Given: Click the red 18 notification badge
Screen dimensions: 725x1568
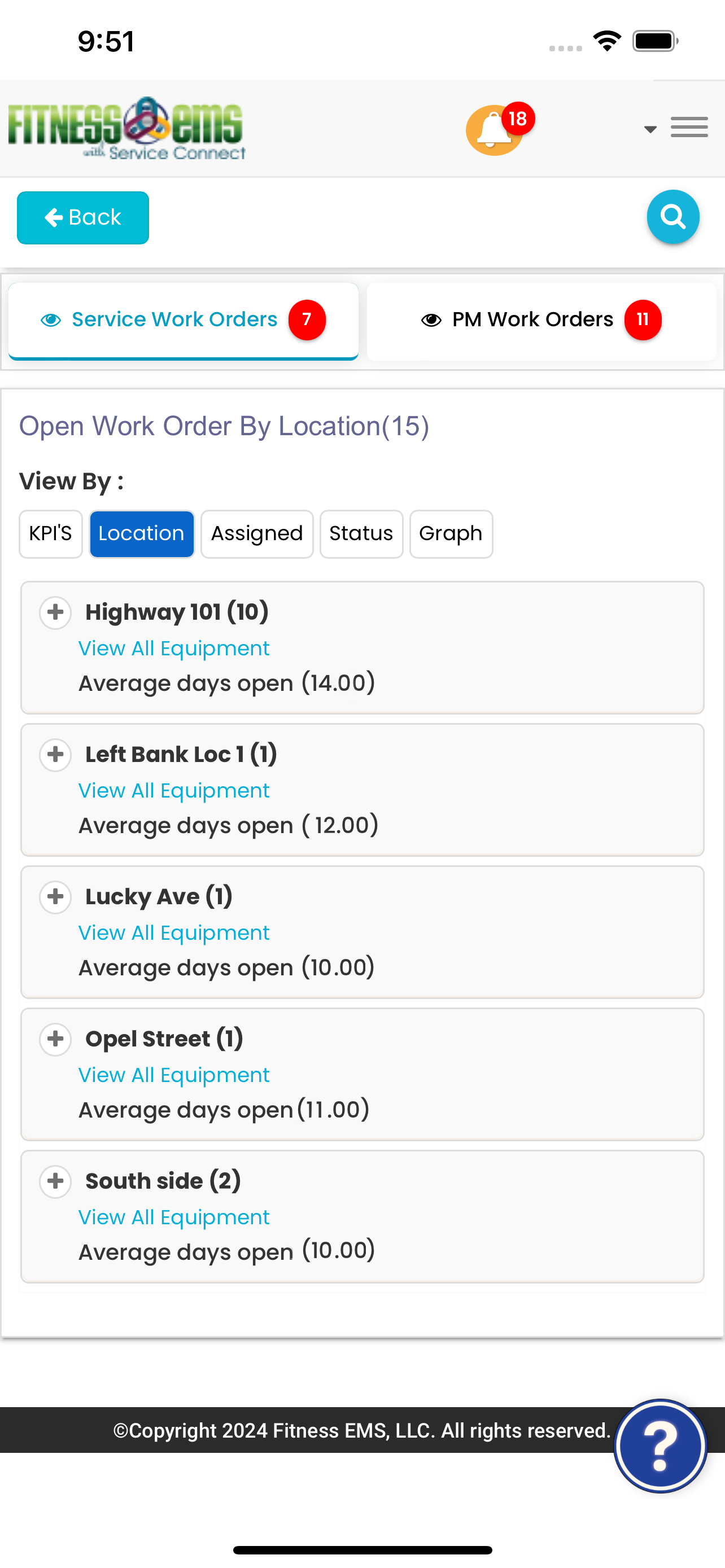Looking at the screenshot, I should (518, 118).
